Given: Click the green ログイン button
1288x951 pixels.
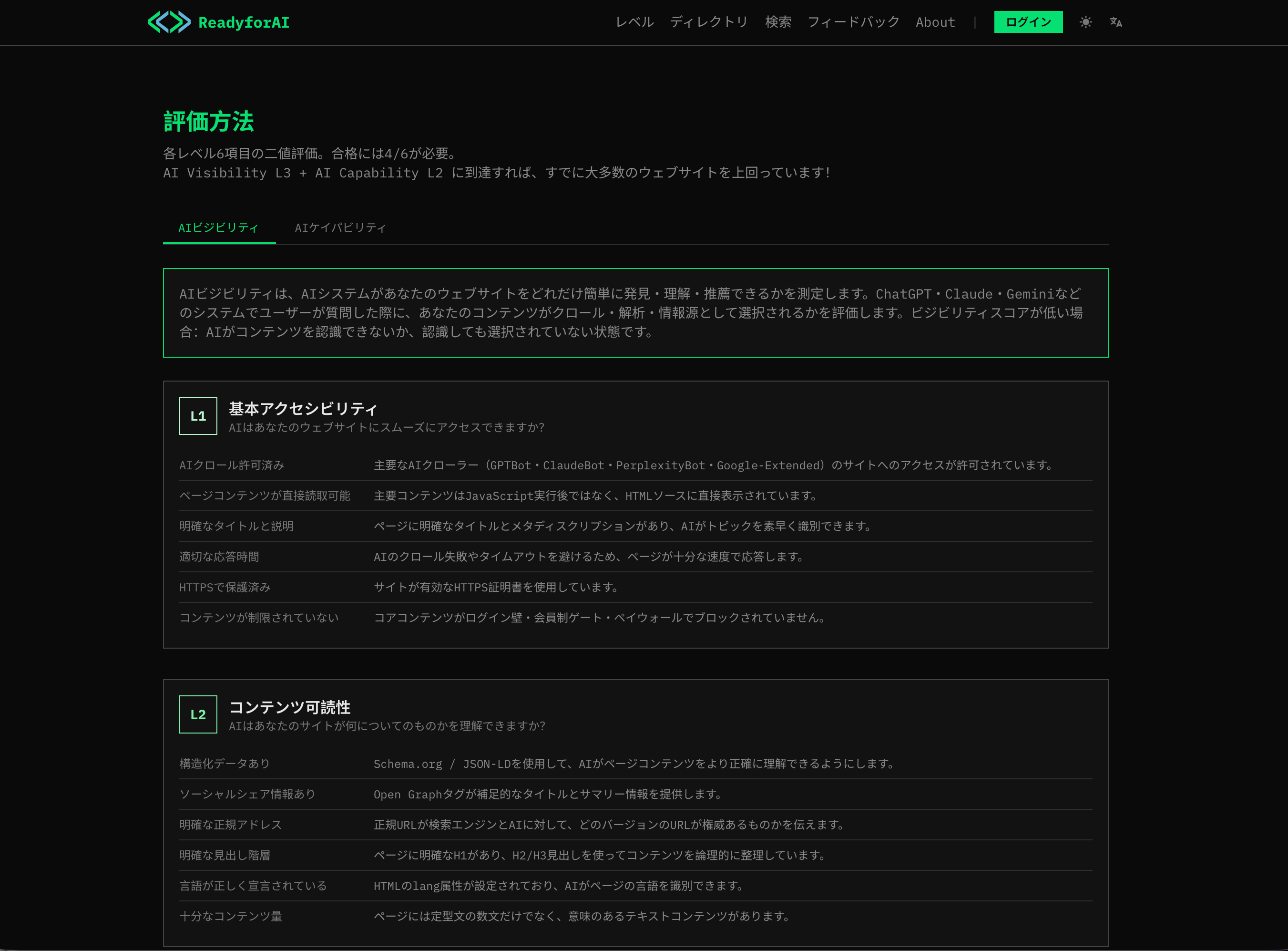Looking at the screenshot, I should pos(1028,22).
